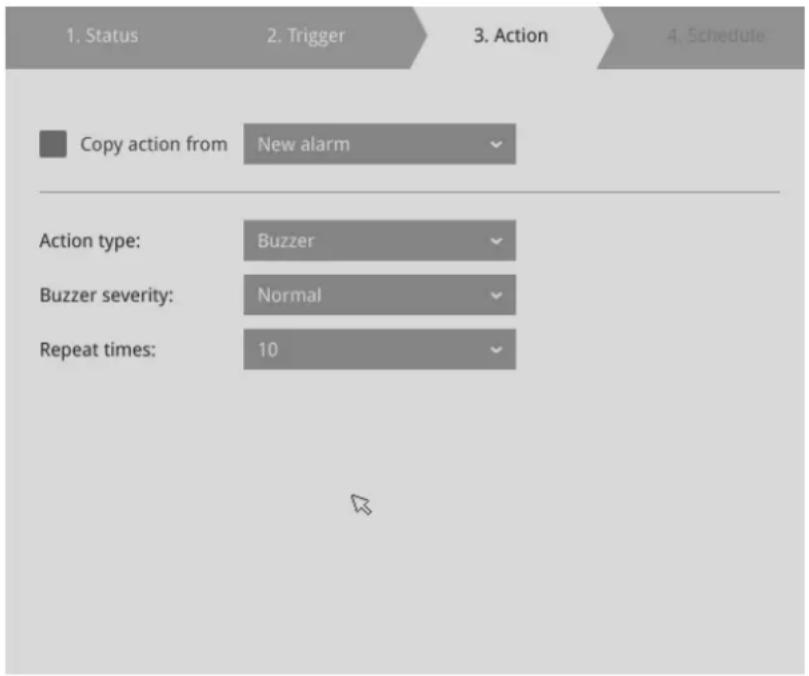Click the 'Repeat times:' label

pos(98,350)
